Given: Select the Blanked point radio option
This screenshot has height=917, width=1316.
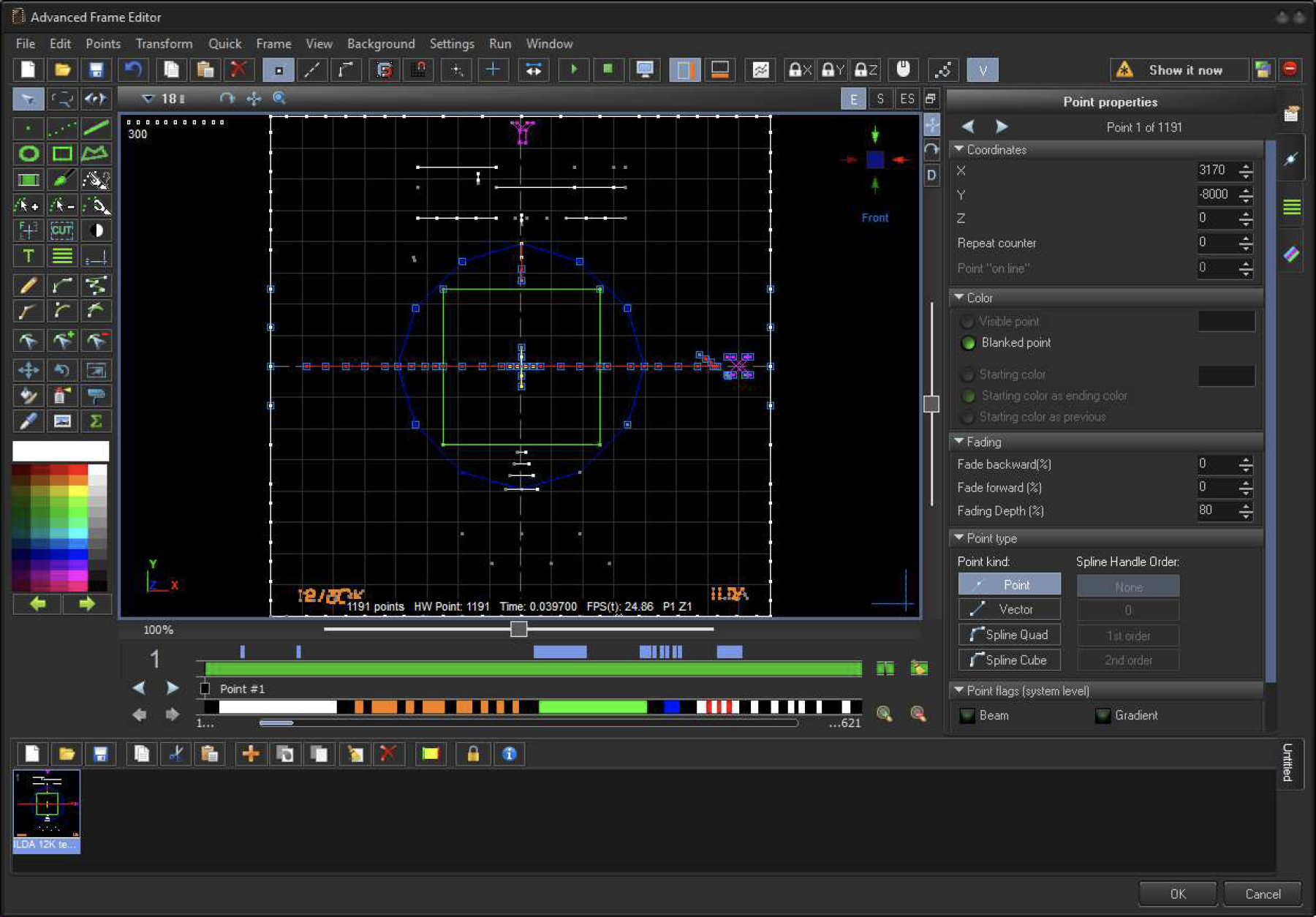Looking at the screenshot, I should pyautogui.click(x=968, y=343).
